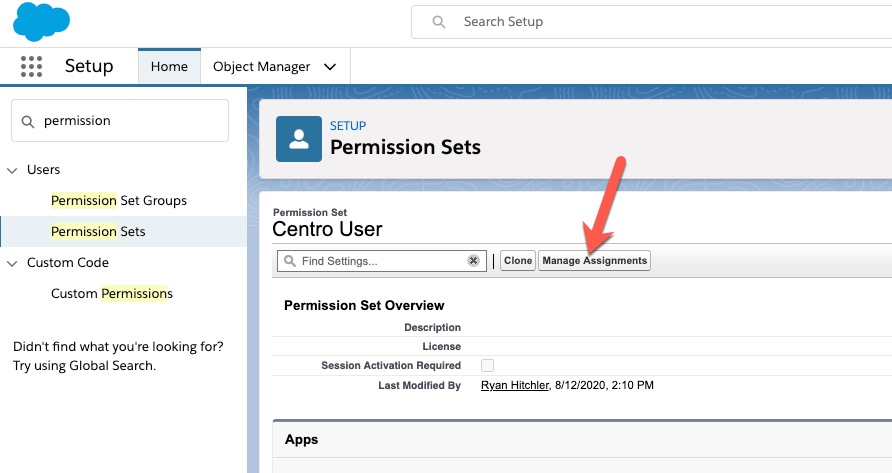Click the Search Setup magnifier icon
Screen dimensions: 892x473
tap(438, 22)
